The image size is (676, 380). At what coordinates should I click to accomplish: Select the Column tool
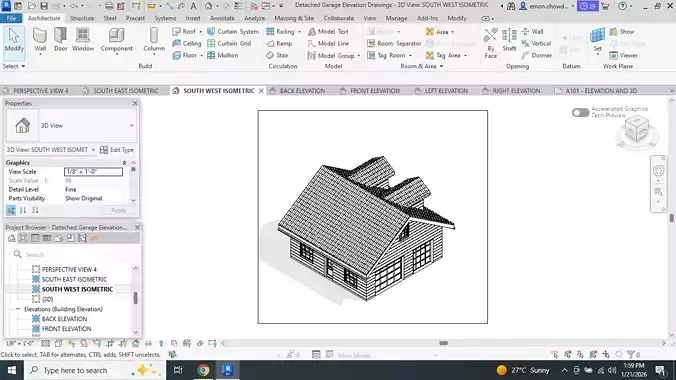click(x=154, y=40)
